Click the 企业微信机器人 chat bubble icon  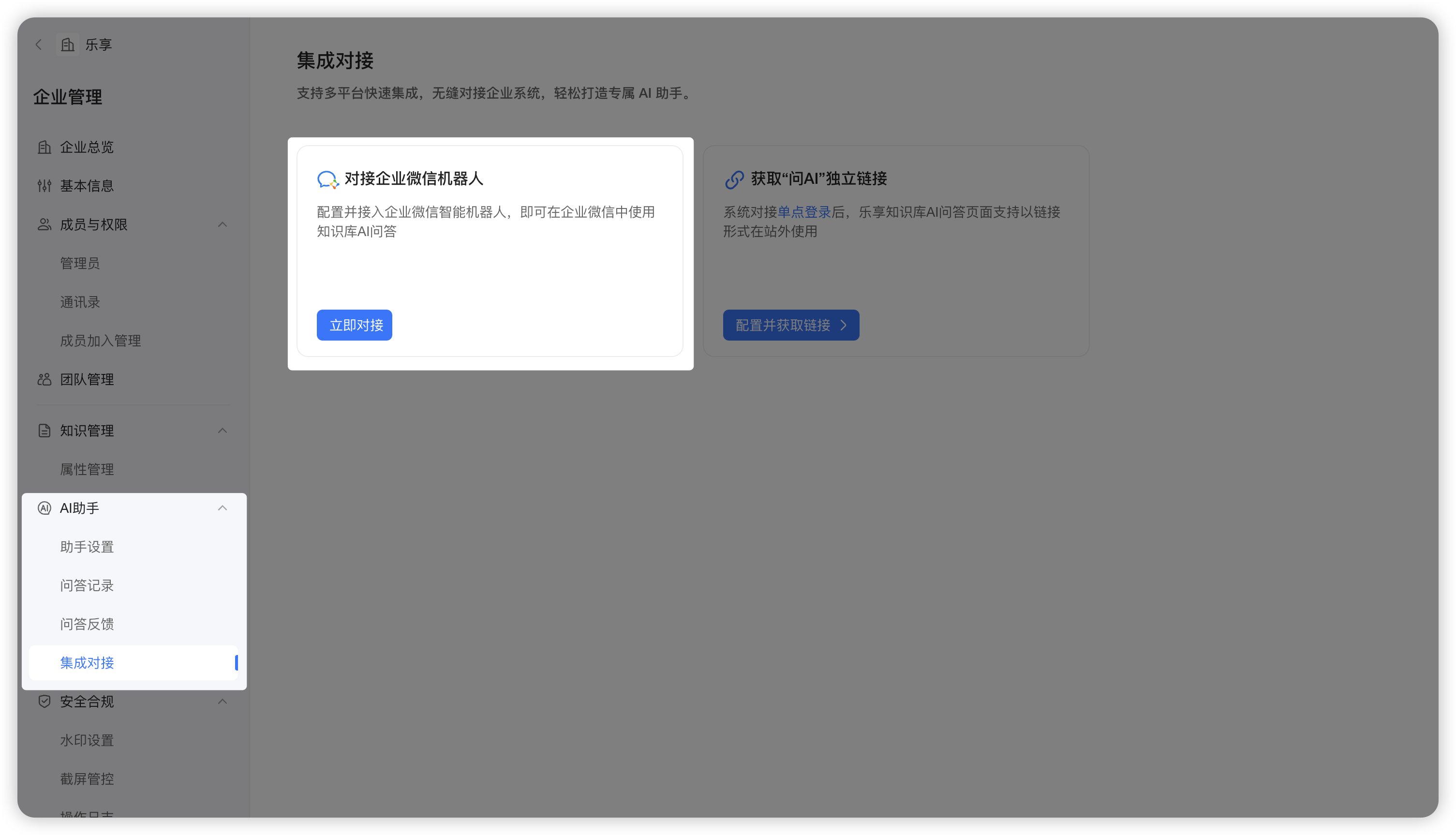[x=328, y=179]
